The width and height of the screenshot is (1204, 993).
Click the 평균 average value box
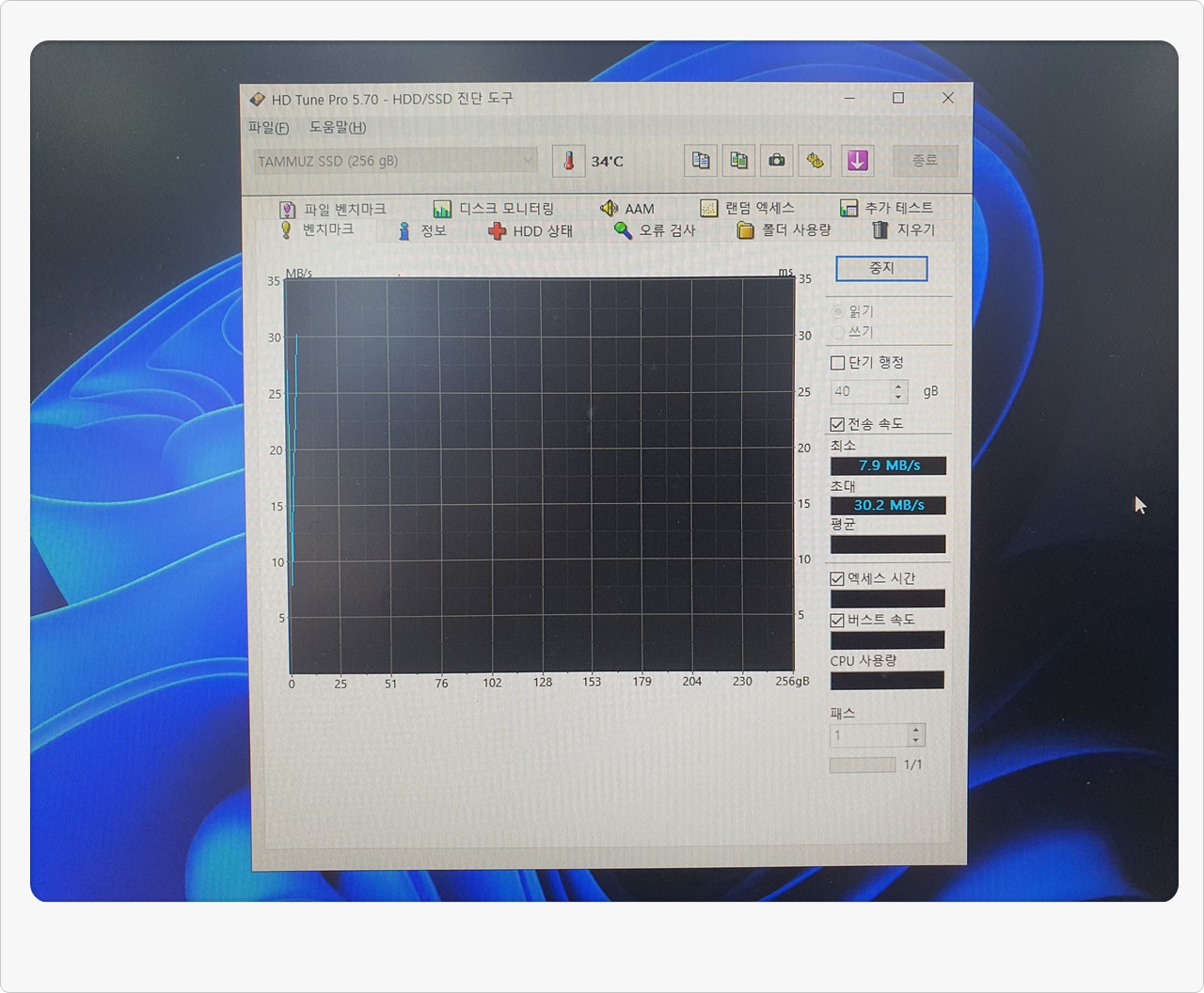pos(888,544)
